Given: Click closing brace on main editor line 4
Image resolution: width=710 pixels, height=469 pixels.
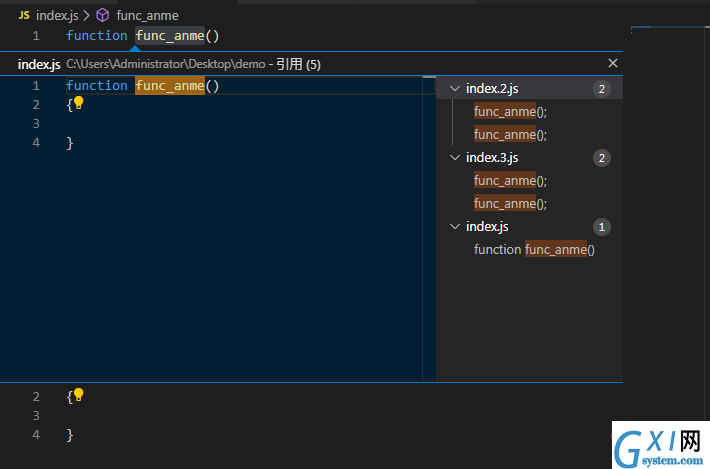Looking at the screenshot, I should click(x=70, y=435).
